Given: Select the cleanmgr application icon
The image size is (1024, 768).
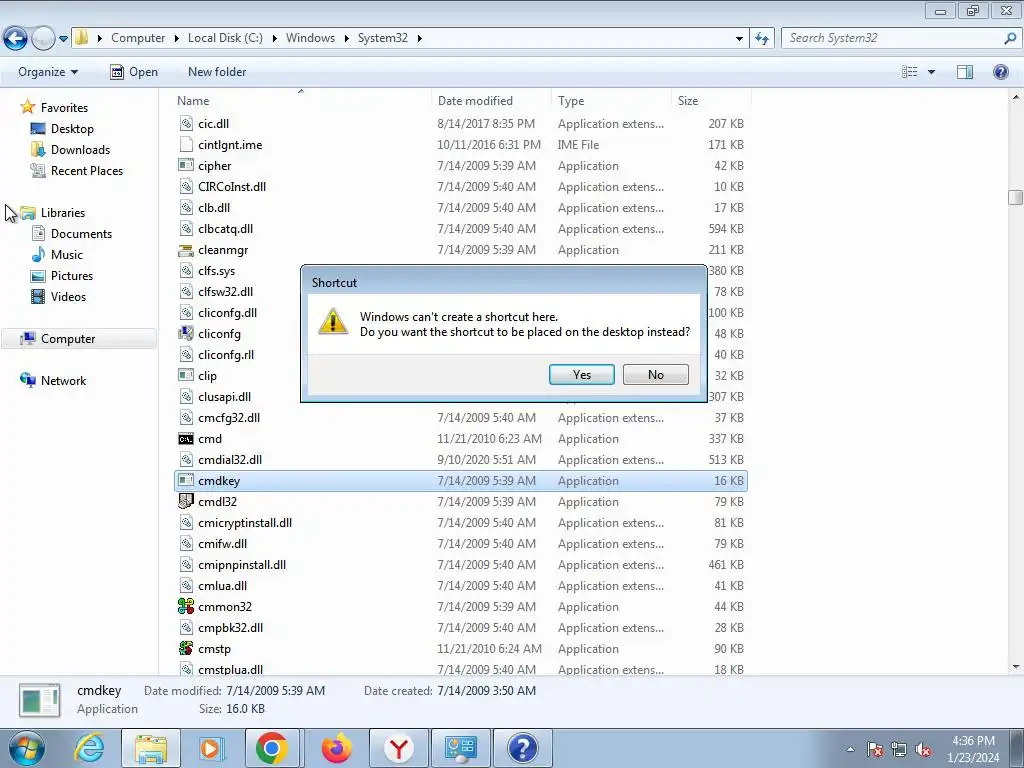Looking at the screenshot, I should (x=186, y=250).
